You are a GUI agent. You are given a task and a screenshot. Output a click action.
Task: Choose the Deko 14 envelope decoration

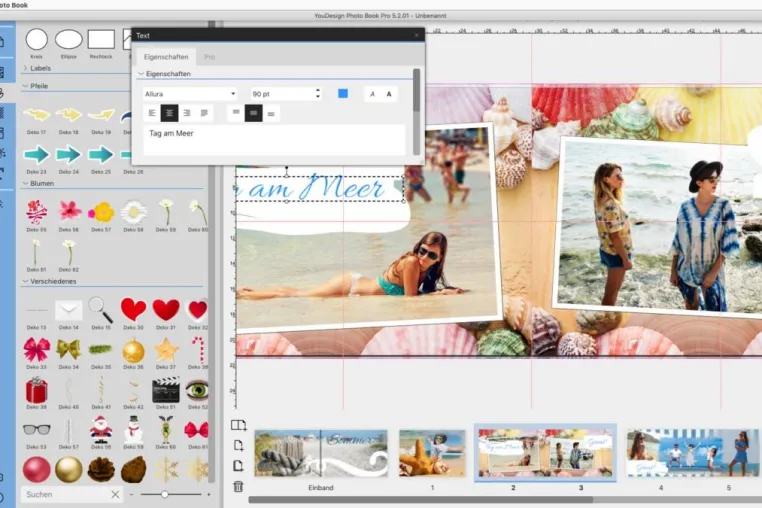pos(69,310)
